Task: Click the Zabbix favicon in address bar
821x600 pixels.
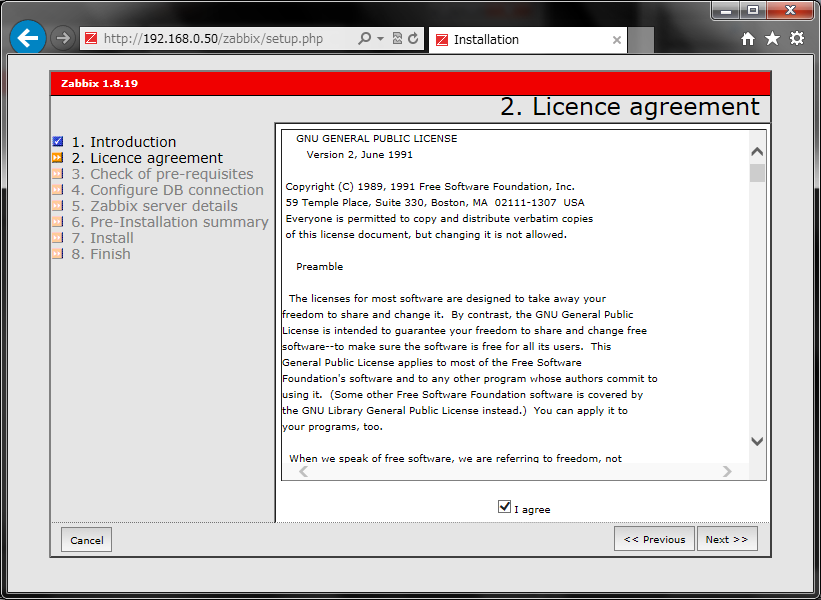Action: point(91,39)
